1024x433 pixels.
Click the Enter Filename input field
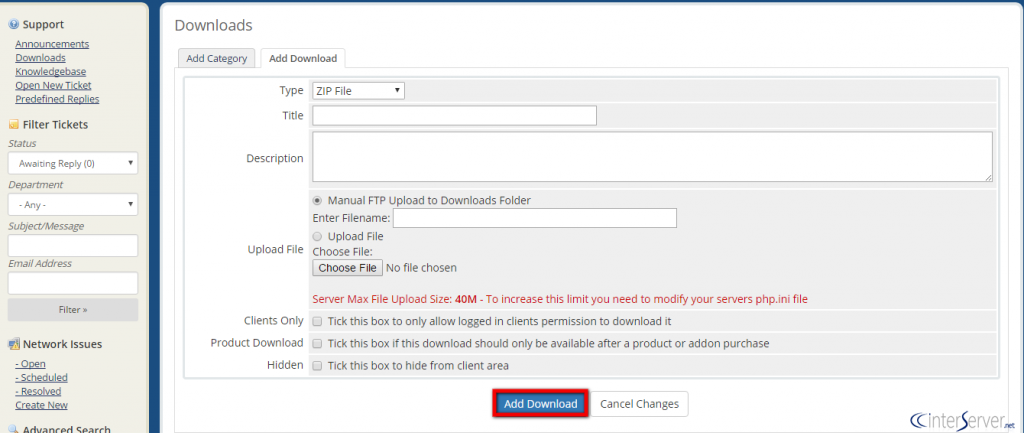535,218
